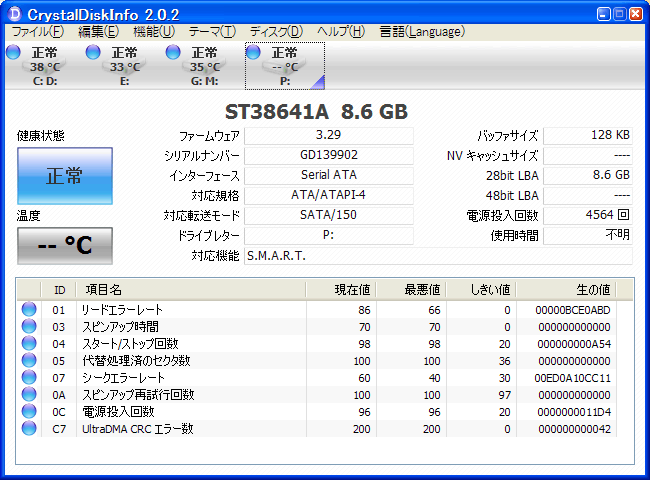Click raw value 000000000042

click(574, 429)
